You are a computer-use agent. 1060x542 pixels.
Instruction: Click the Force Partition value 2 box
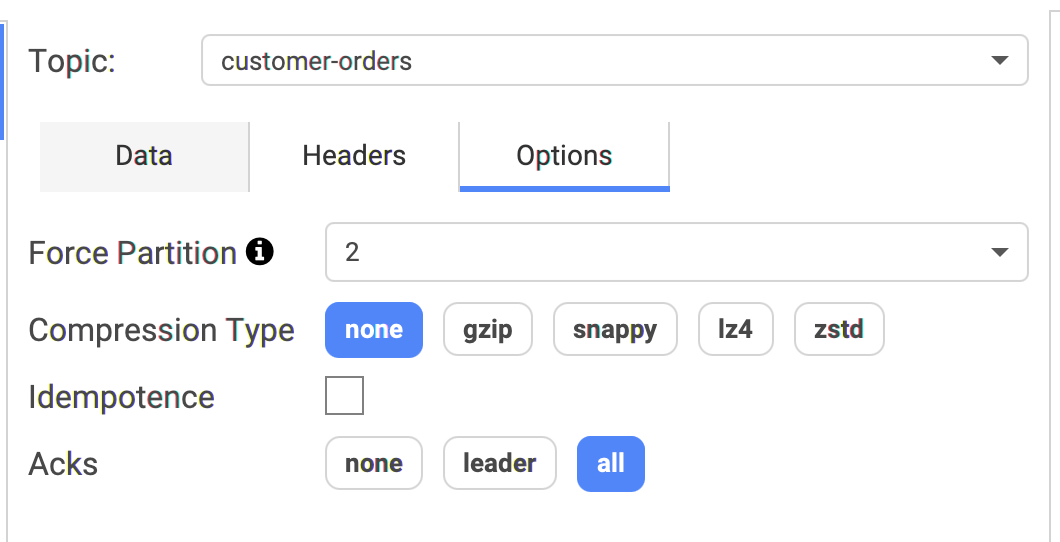(677, 252)
